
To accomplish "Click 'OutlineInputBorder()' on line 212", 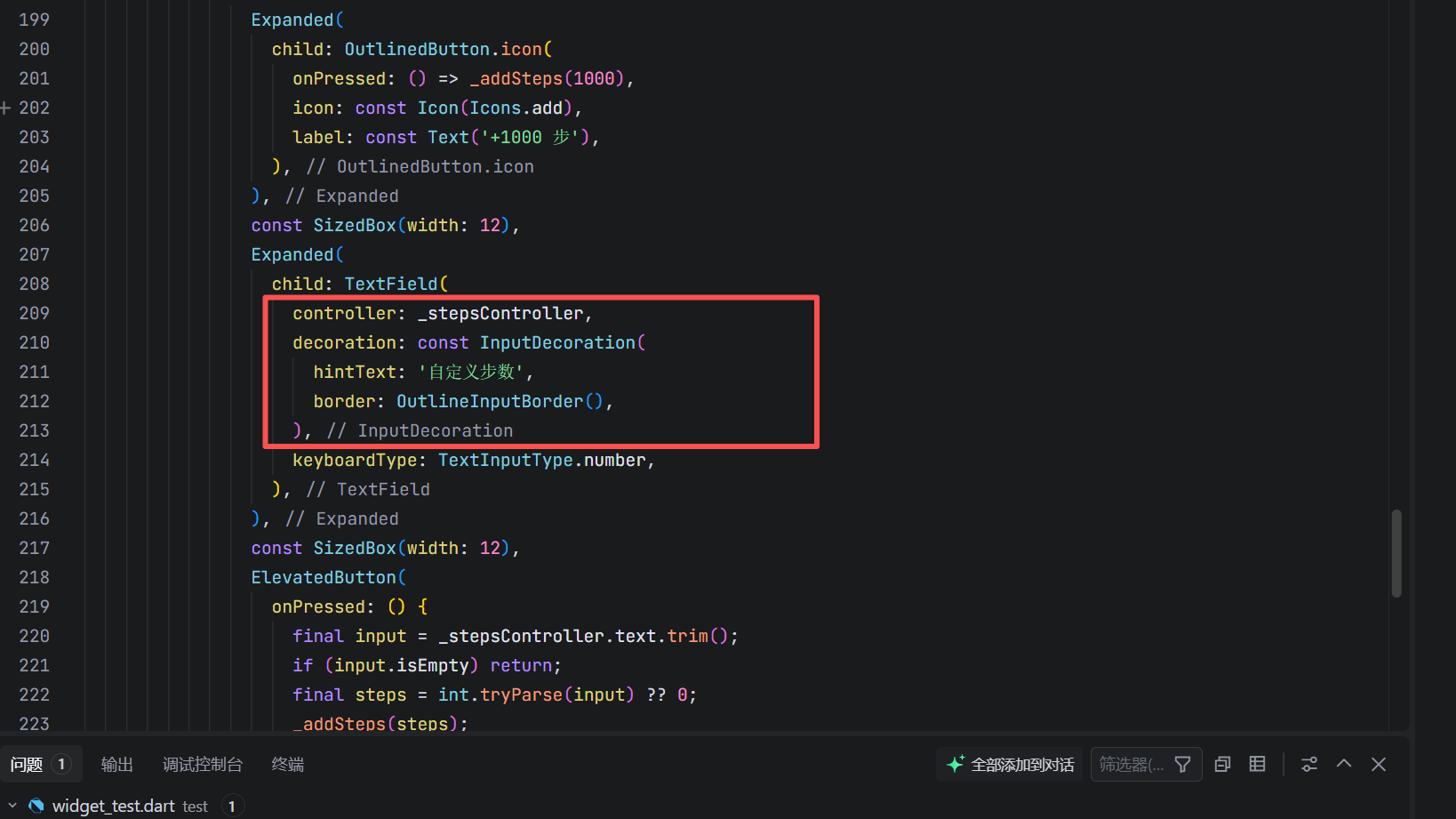I will [x=500, y=401].
